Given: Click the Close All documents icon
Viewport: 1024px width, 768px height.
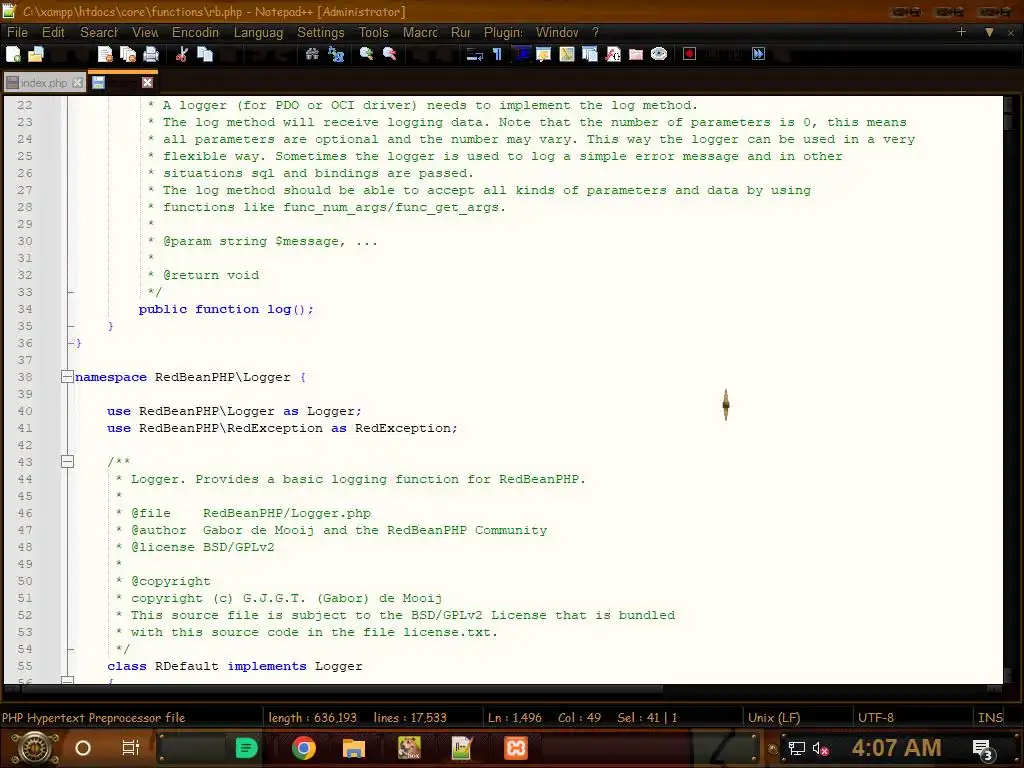Looking at the screenshot, I should tap(127, 54).
